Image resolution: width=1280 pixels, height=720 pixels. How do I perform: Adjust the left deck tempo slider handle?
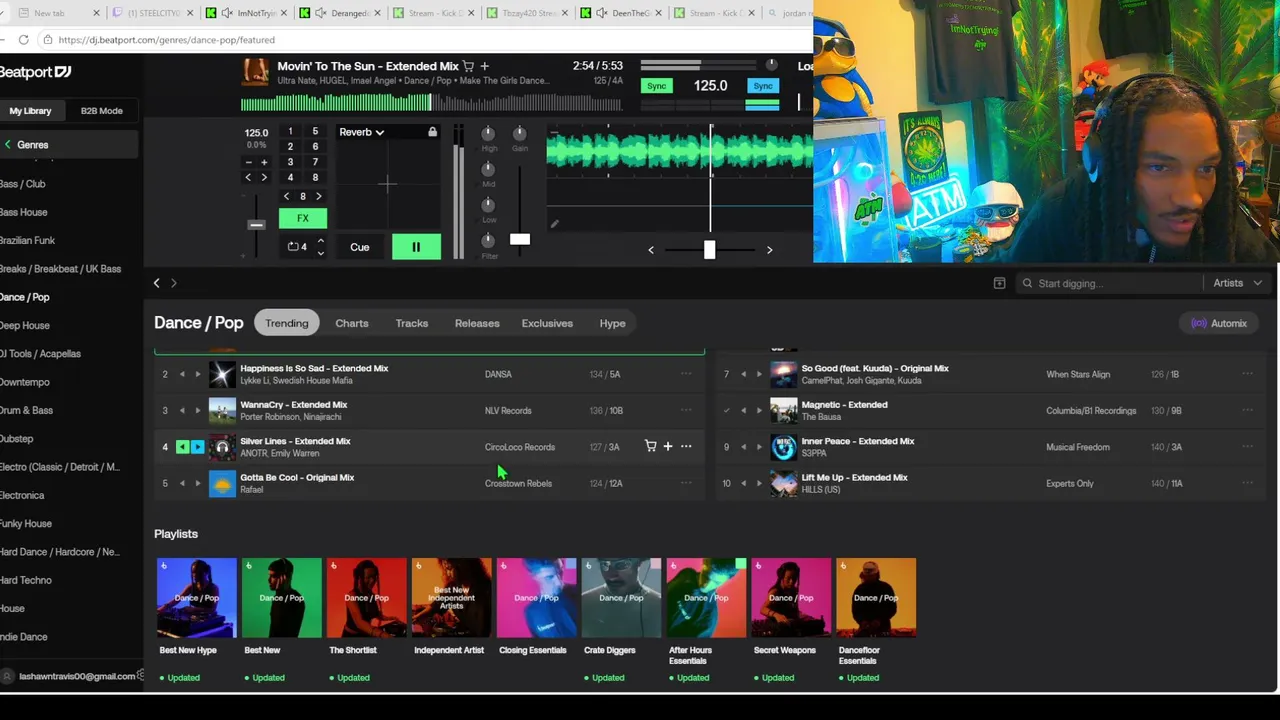point(256,225)
